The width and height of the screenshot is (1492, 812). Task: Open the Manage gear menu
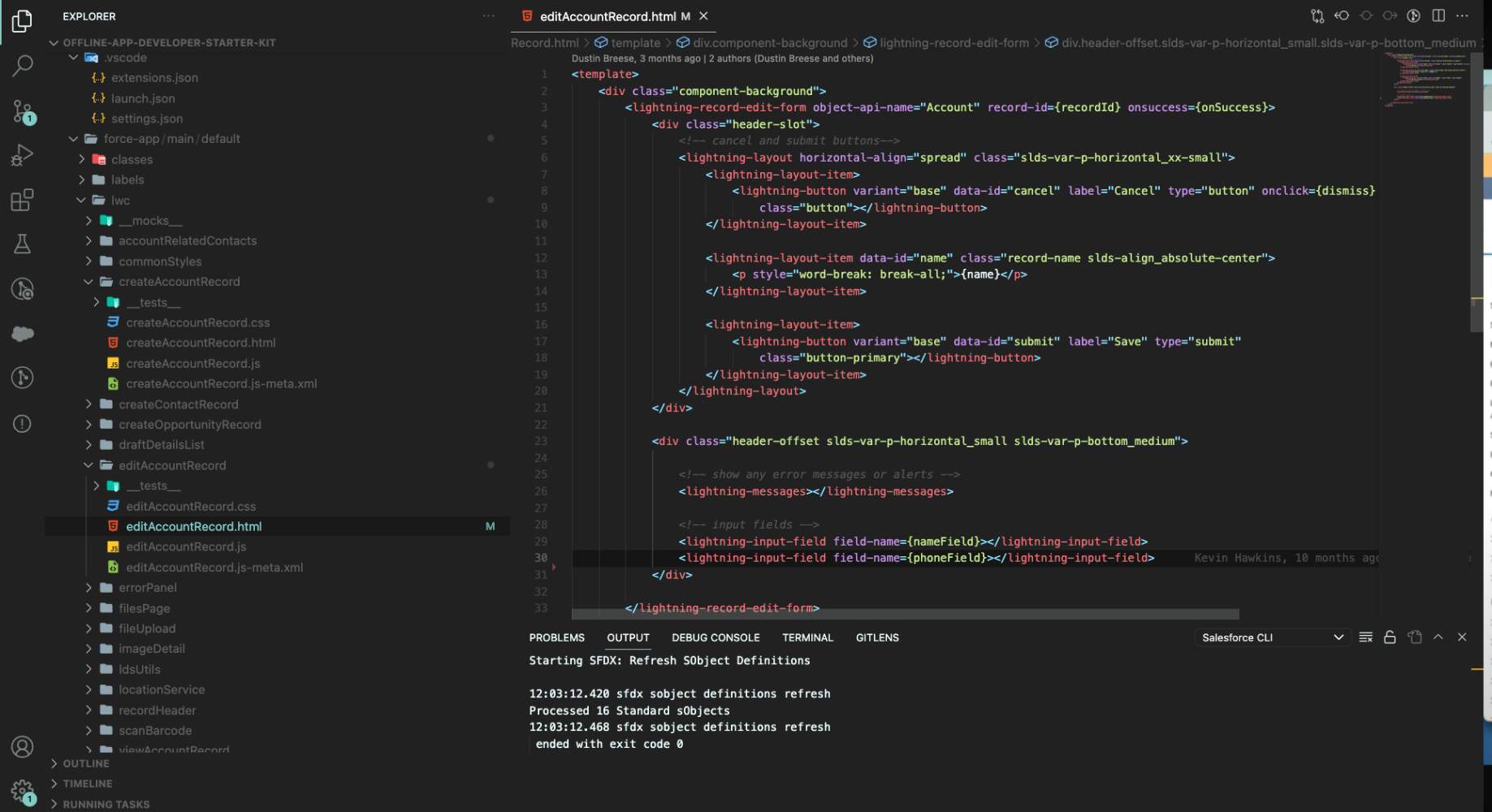(22, 791)
